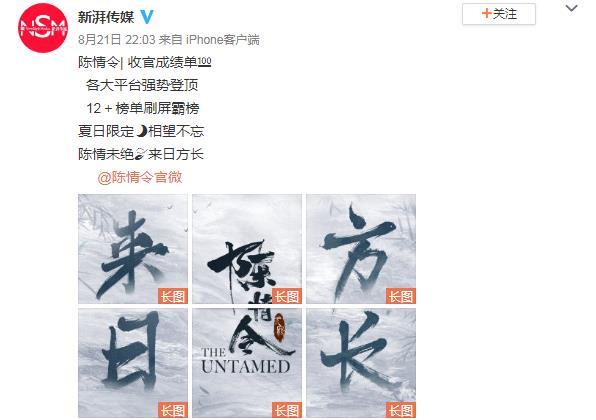Click the blue verified V badge
This screenshot has height=420, width=596.
pos(147,17)
